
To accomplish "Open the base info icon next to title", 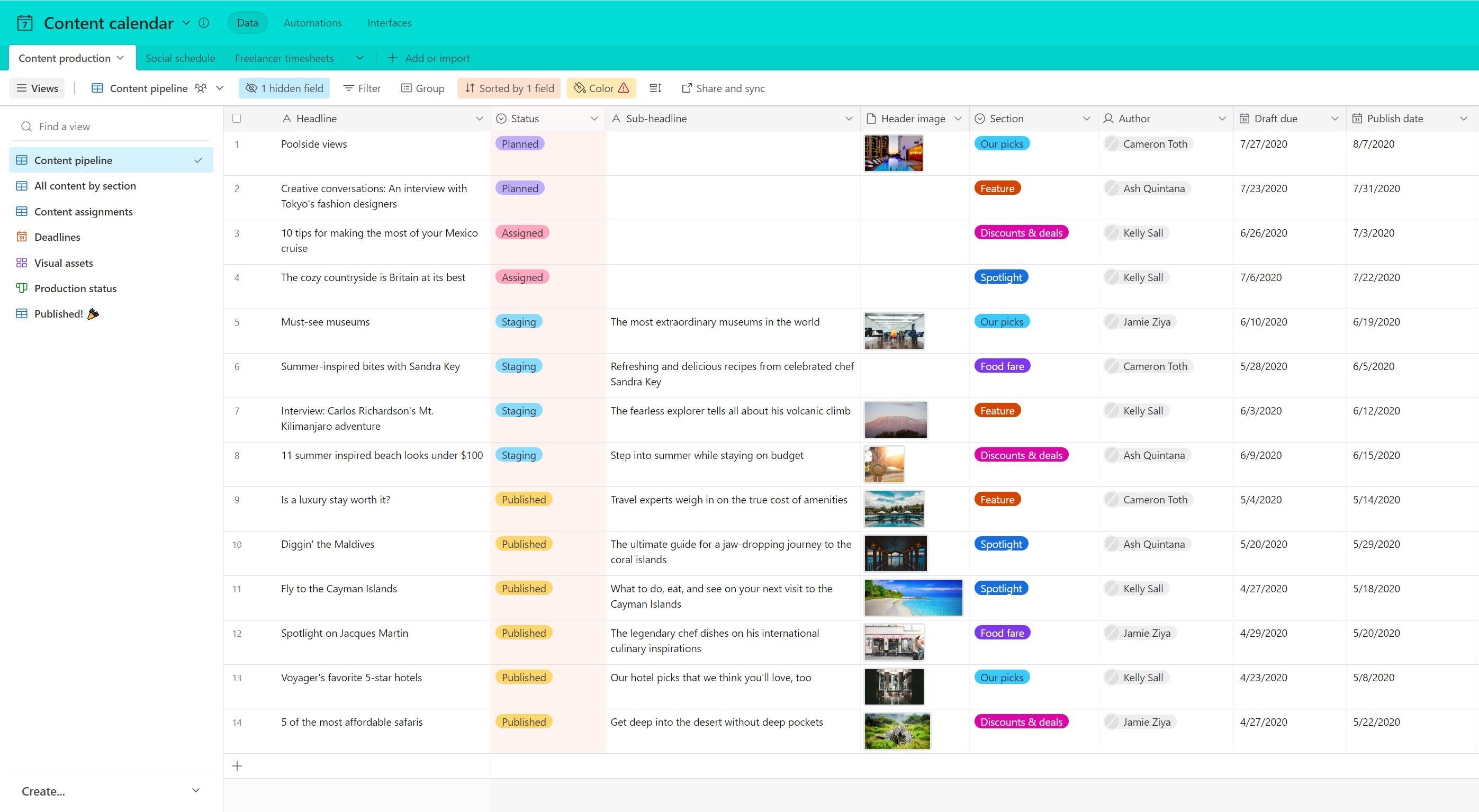I will [204, 23].
